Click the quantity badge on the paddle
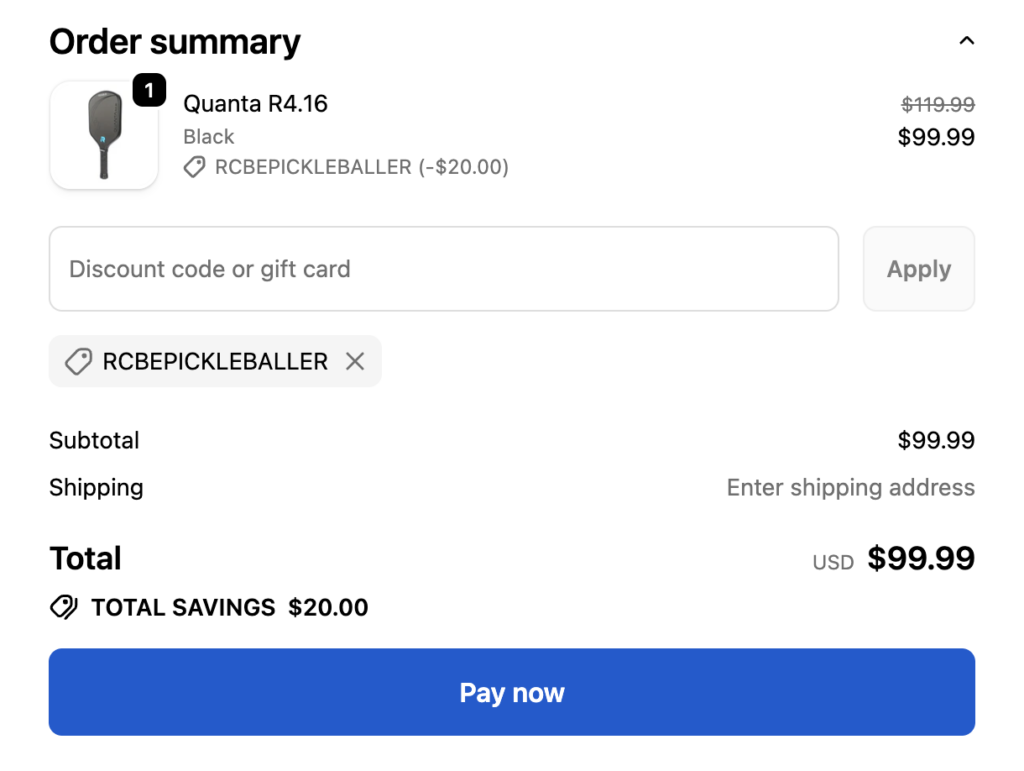Screen dimensions: 1024x771 coord(149,91)
